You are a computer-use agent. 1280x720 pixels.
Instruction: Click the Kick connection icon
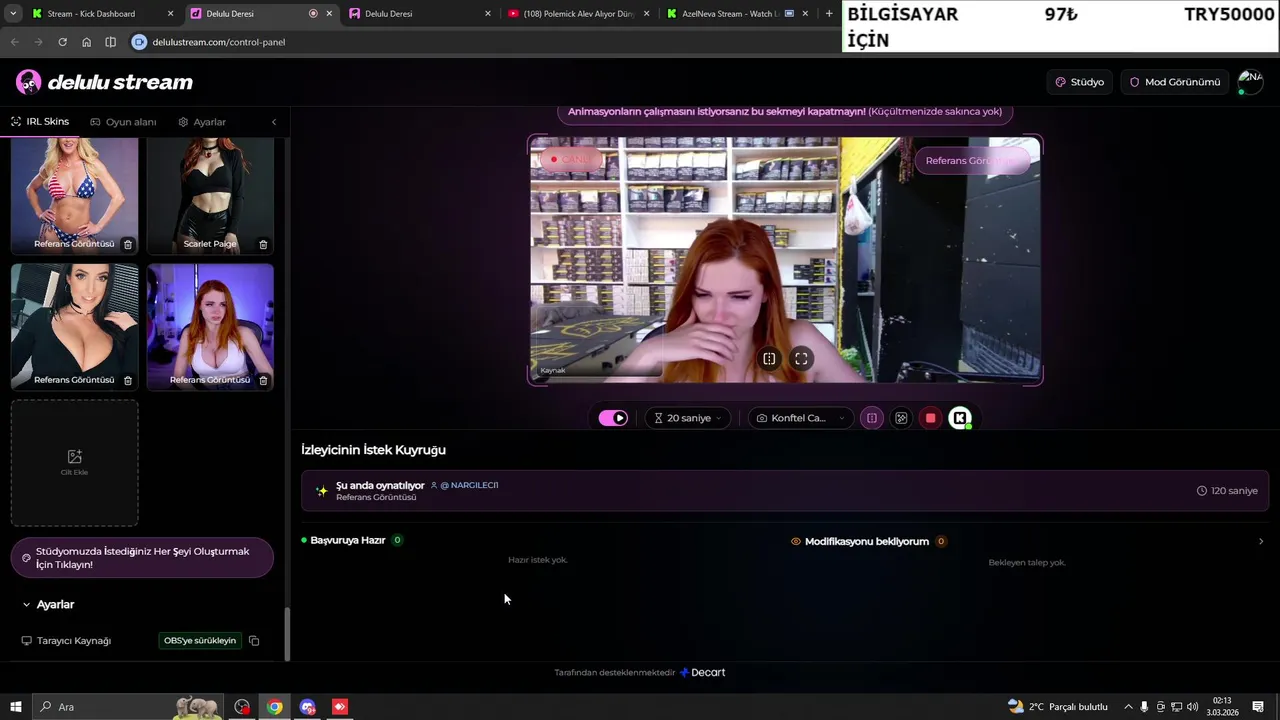pos(960,418)
